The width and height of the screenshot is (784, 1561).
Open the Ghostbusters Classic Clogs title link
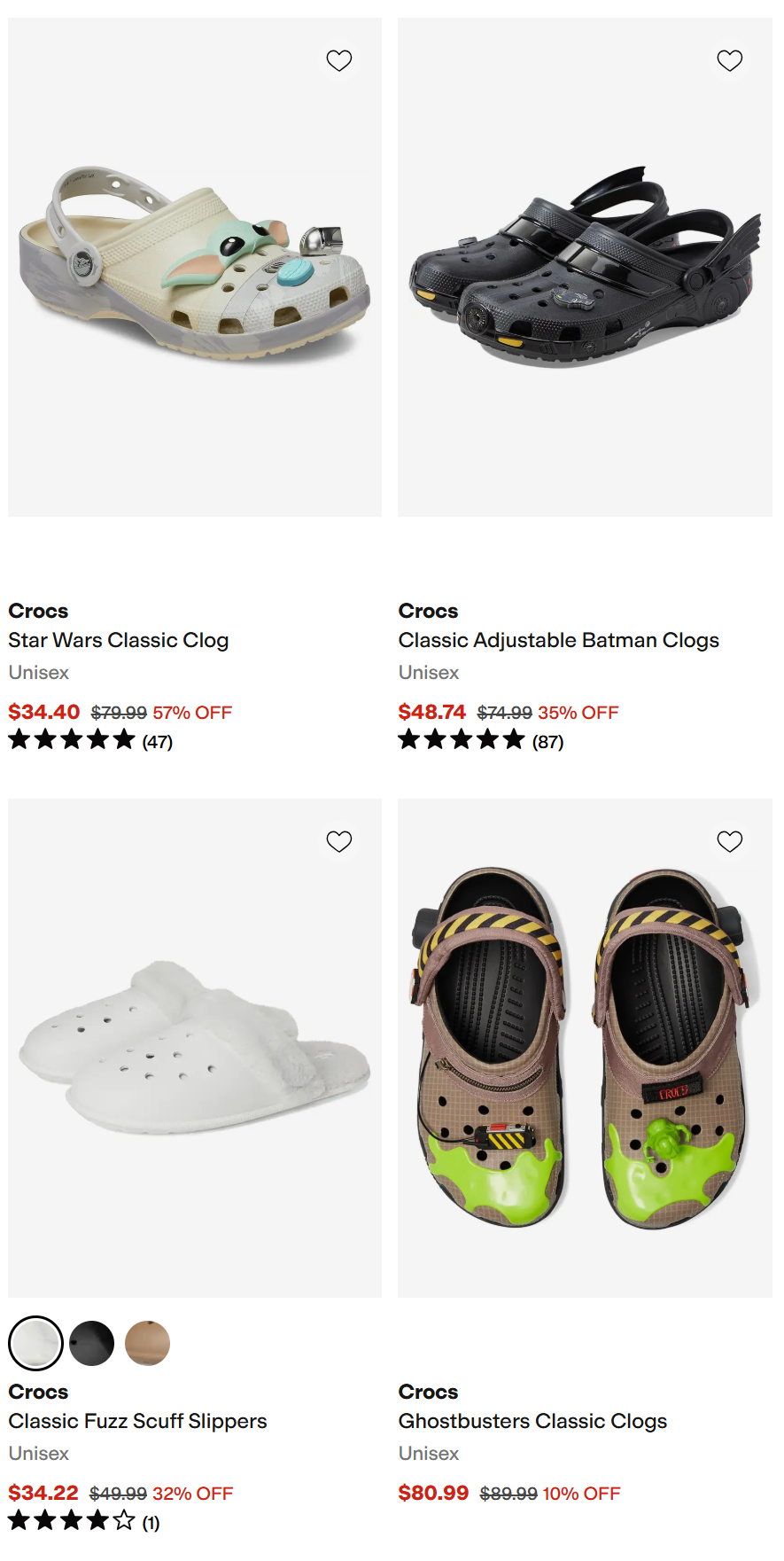click(532, 1421)
